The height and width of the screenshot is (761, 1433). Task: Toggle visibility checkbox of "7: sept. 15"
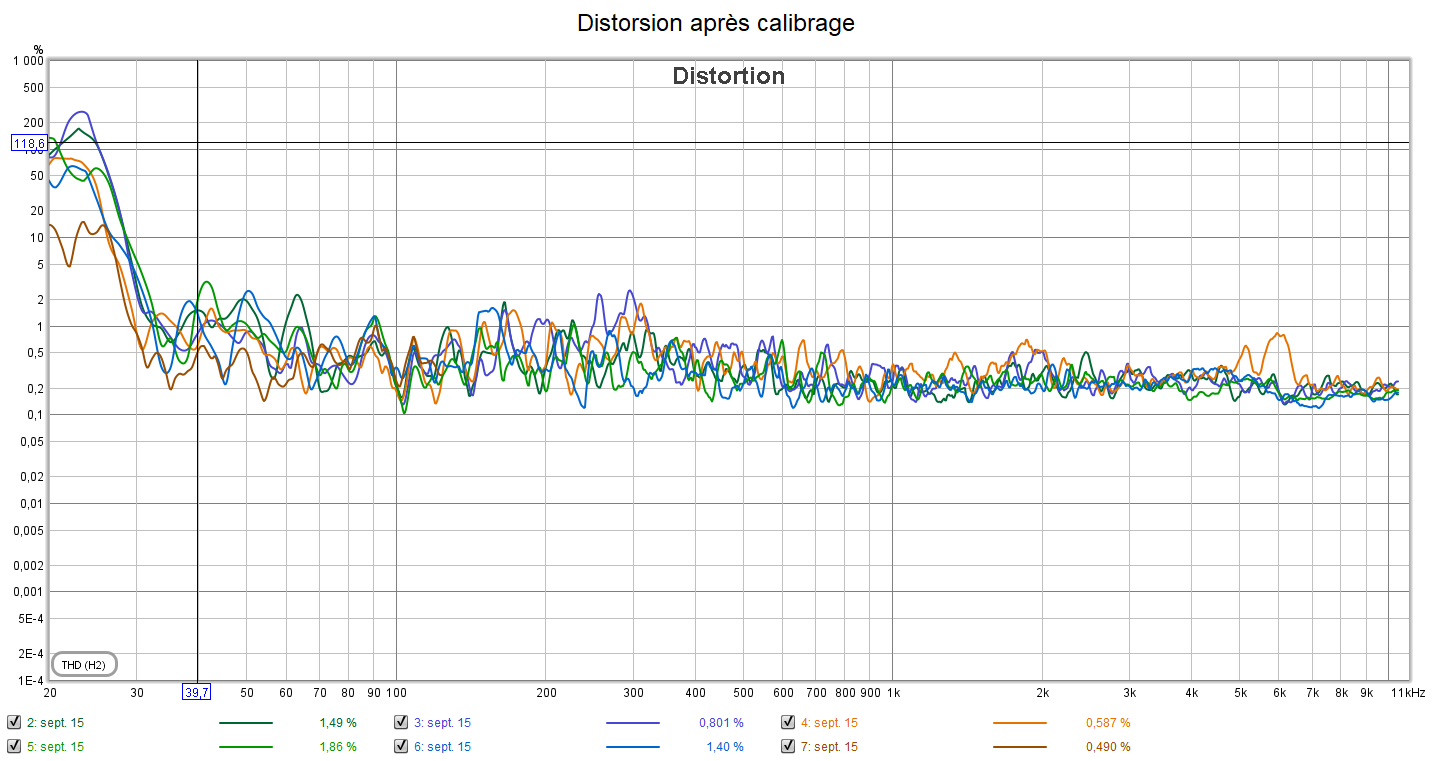(788, 746)
